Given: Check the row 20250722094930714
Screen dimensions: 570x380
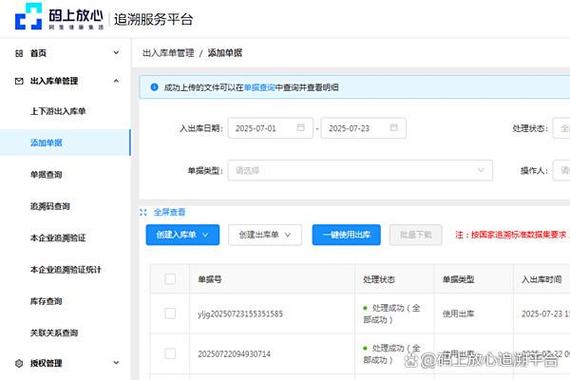Looking at the screenshot, I should [x=170, y=353].
